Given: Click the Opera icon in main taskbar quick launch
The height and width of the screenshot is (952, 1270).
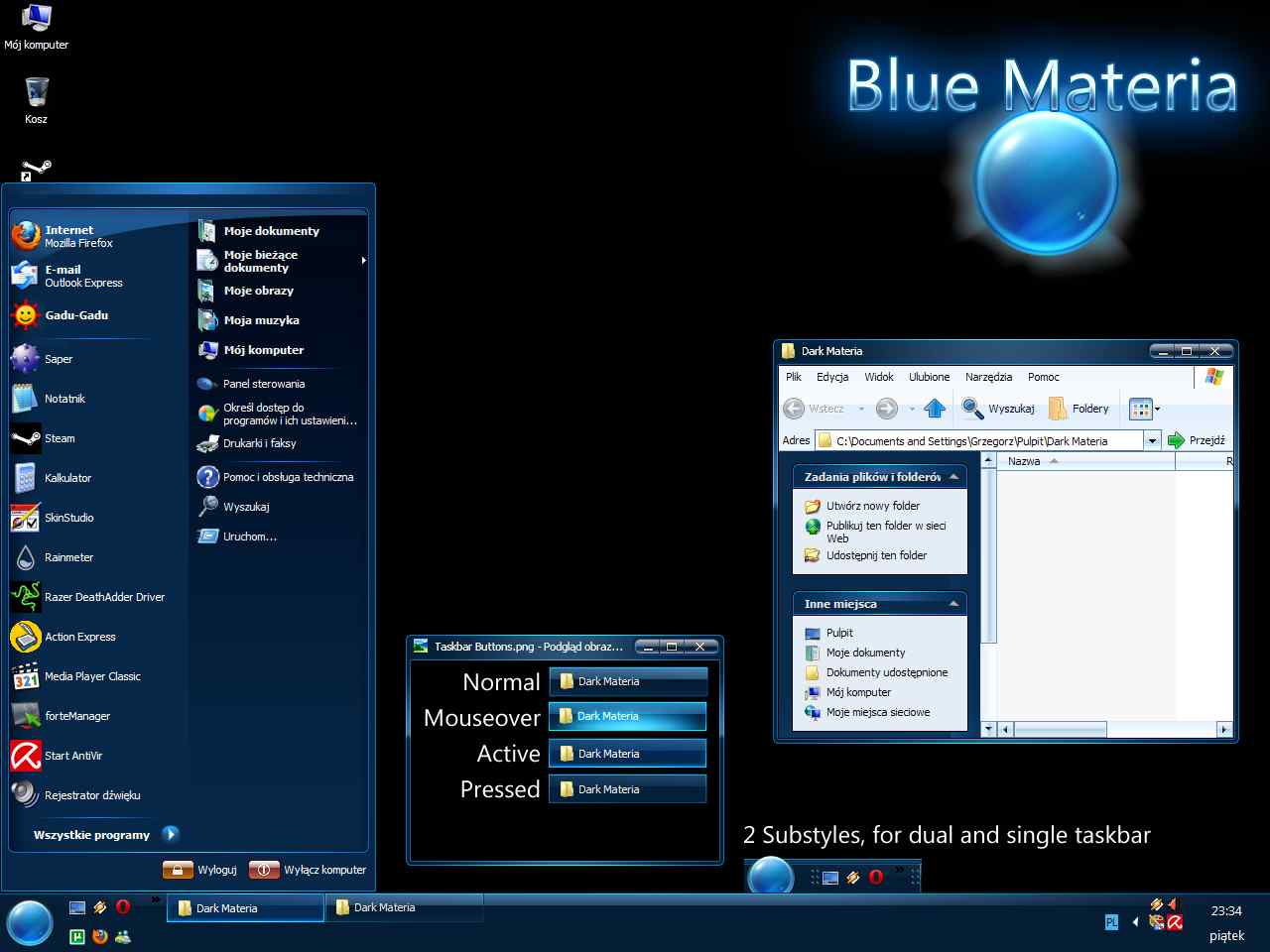Looking at the screenshot, I should pyautogui.click(x=123, y=906).
